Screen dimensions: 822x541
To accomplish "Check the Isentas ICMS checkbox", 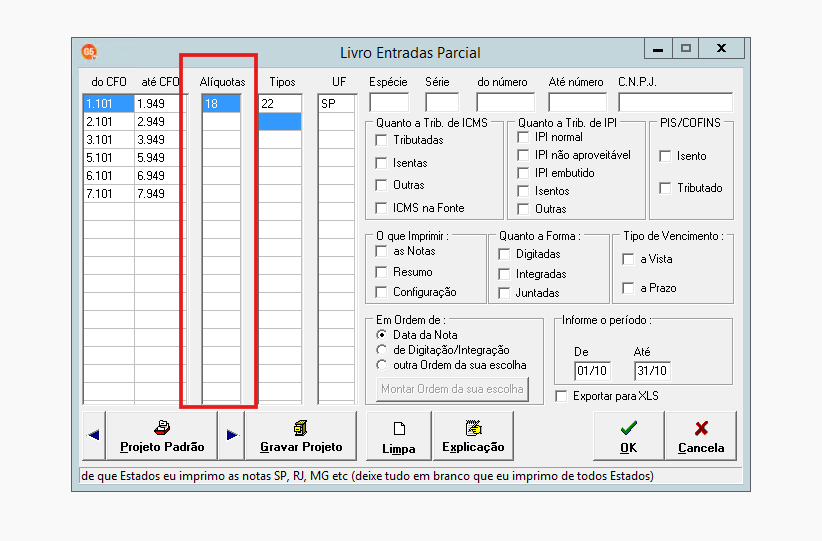I will (x=382, y=163).
